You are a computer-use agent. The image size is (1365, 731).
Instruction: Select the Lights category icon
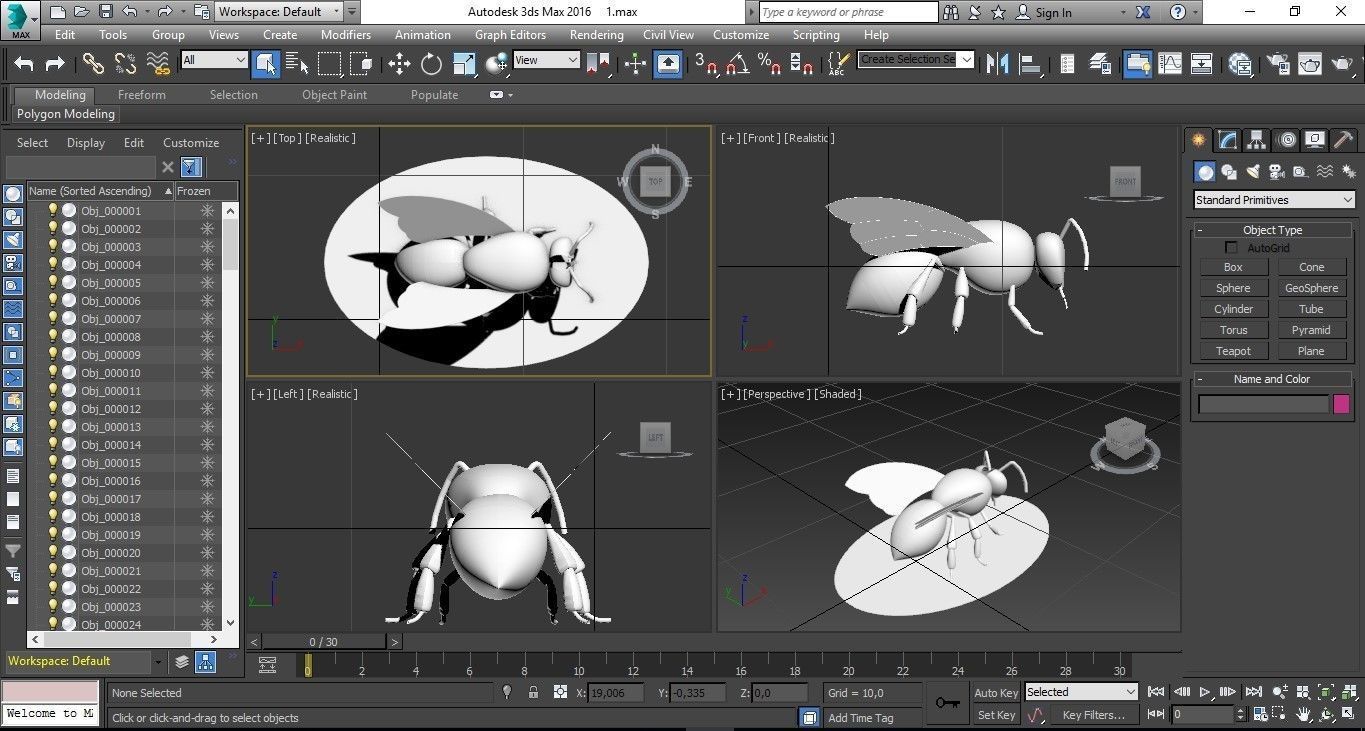(x=1253, y=172)
